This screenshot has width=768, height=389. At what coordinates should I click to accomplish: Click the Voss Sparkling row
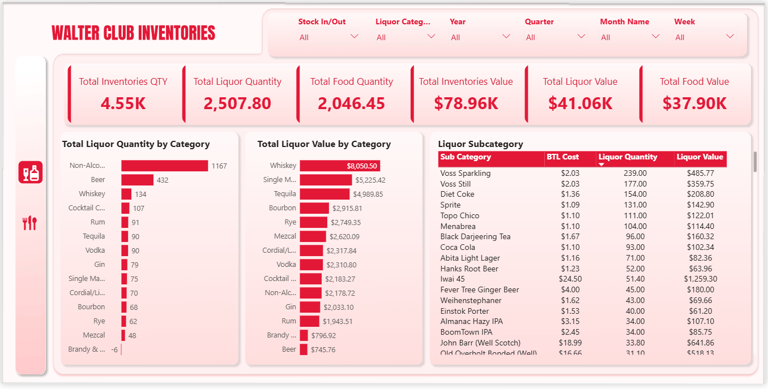(582, 173)
